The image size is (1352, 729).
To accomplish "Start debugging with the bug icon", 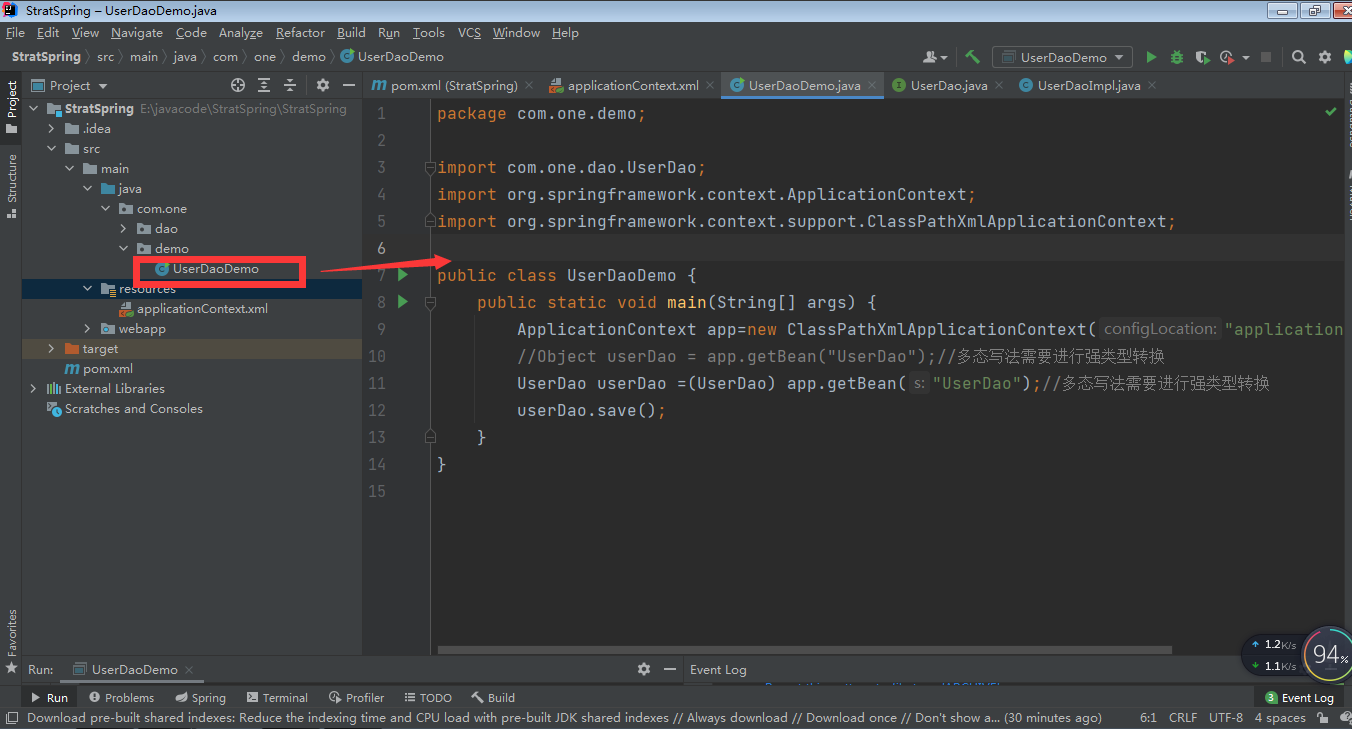I will click(x=1177, y=57).
